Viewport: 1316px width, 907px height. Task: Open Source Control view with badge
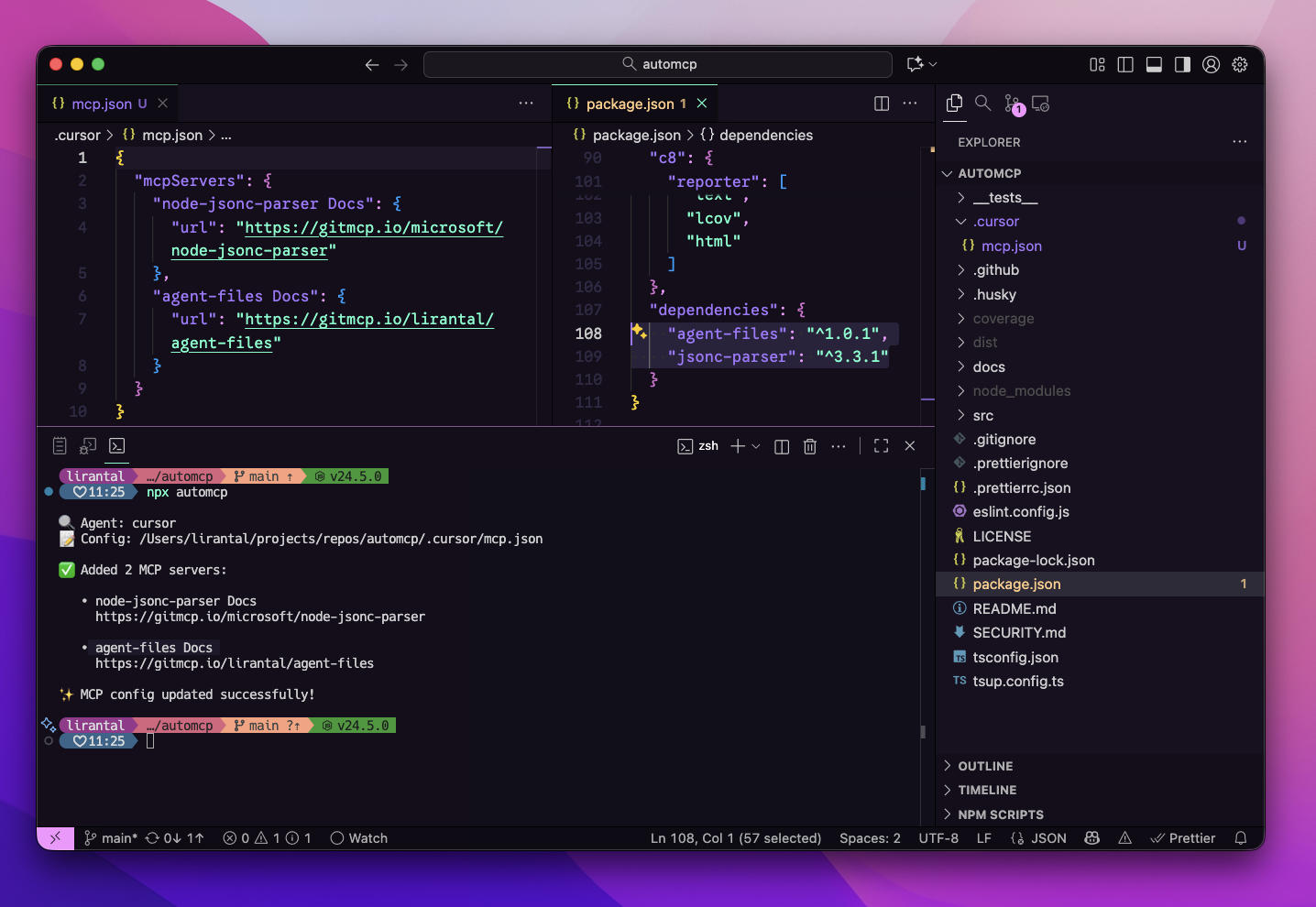point(1013,104)
